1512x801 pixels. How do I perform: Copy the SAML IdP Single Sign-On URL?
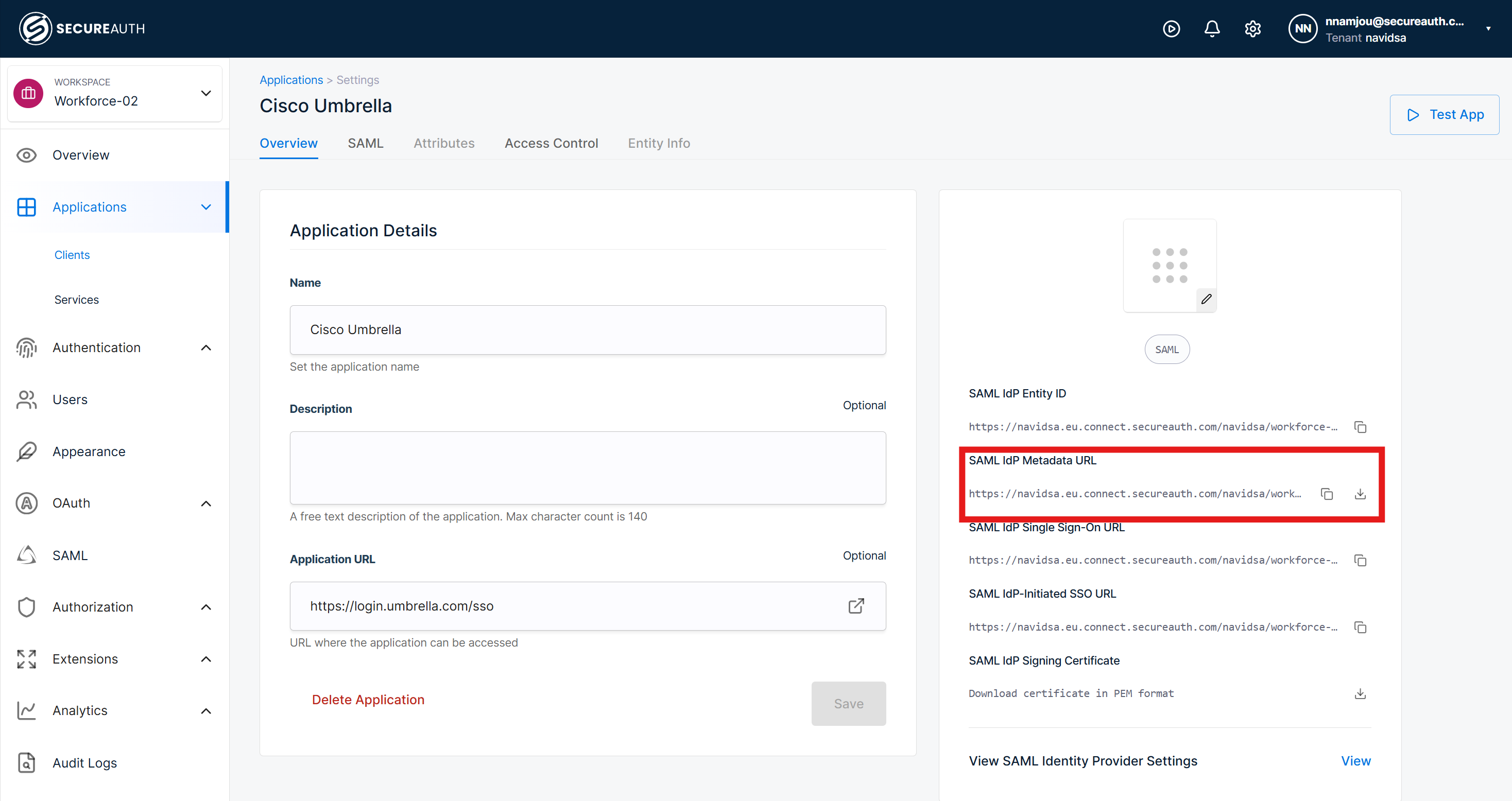pos(1360,561)
